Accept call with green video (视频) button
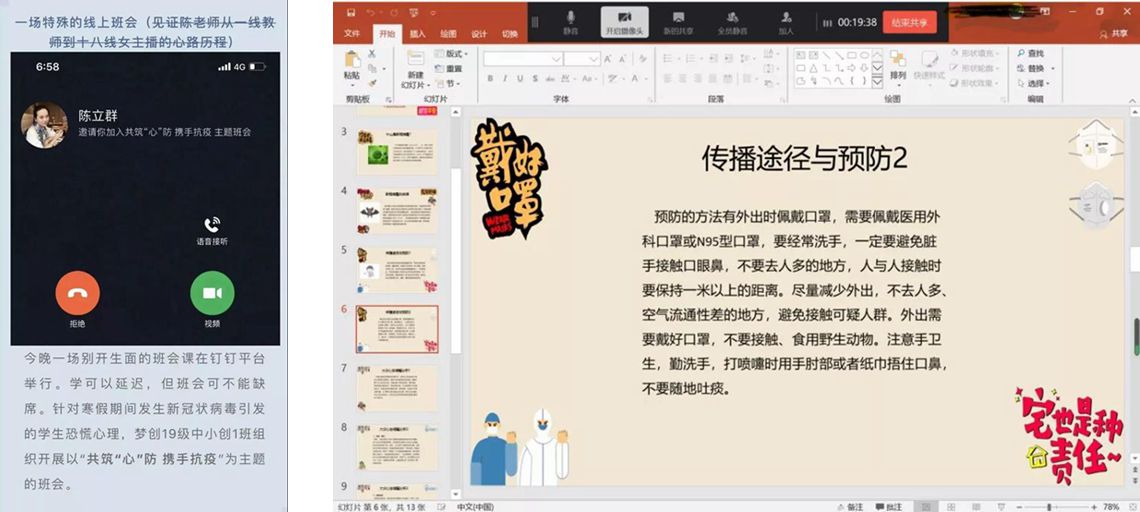This screenshot has width=1140, height=512. [212, 293]
